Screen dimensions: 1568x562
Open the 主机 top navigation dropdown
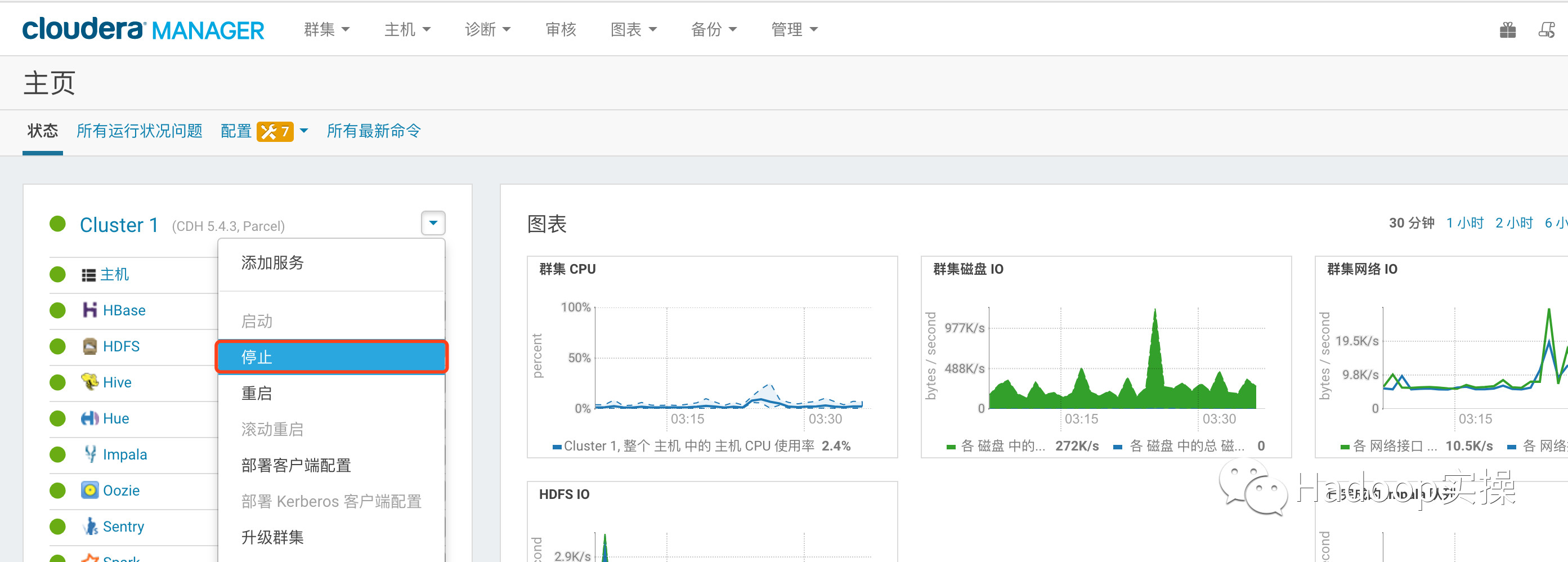407,29
